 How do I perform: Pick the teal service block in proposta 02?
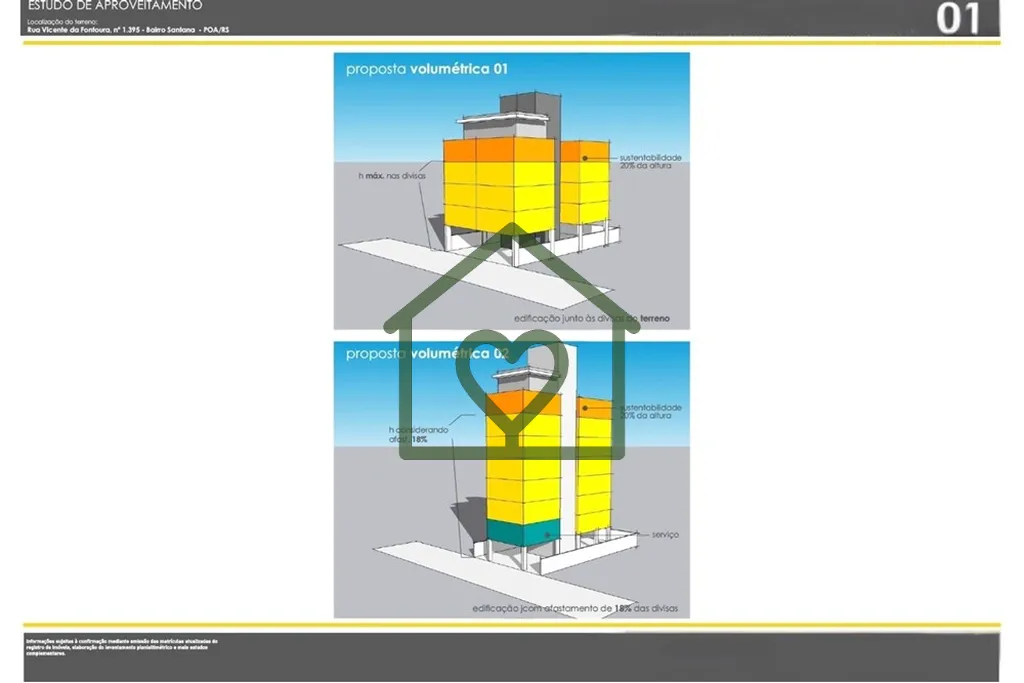[523, 532]
